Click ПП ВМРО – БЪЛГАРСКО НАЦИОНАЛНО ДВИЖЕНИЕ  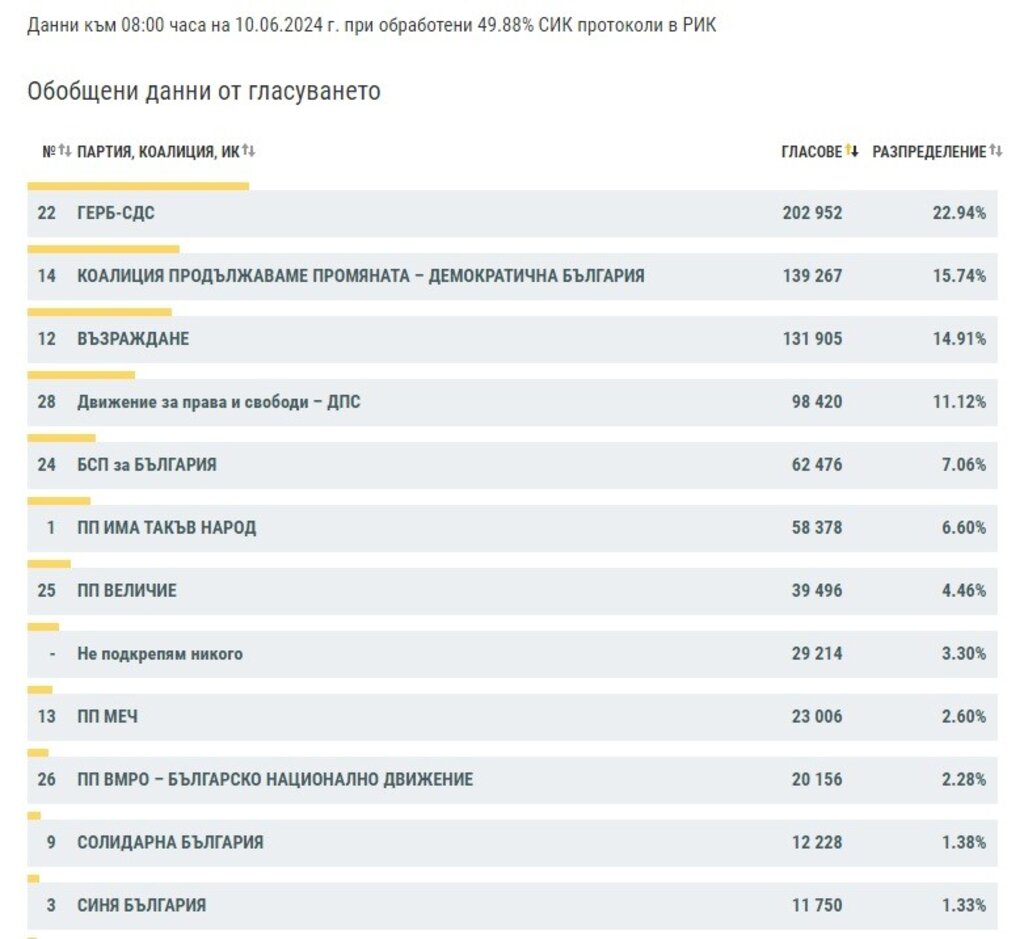[275, 780]
